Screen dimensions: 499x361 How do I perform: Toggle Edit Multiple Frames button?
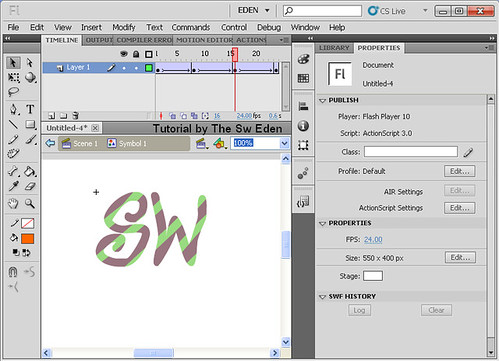pyautogui.click(x=194, y=116)
